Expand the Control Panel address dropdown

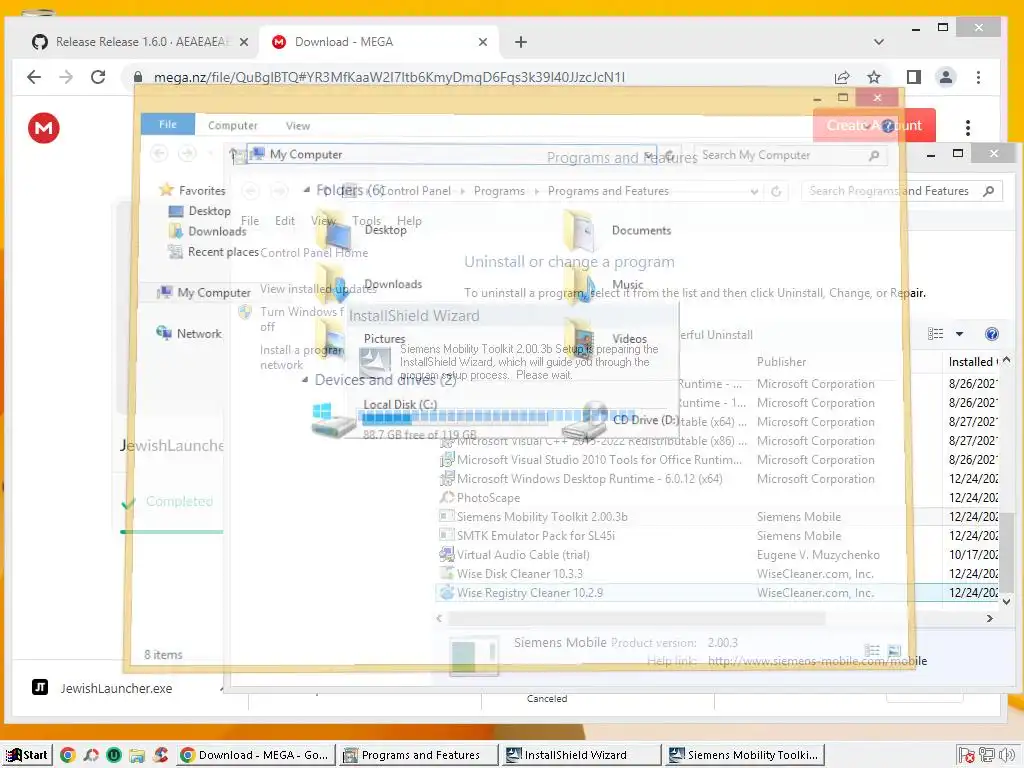[754, 191]
